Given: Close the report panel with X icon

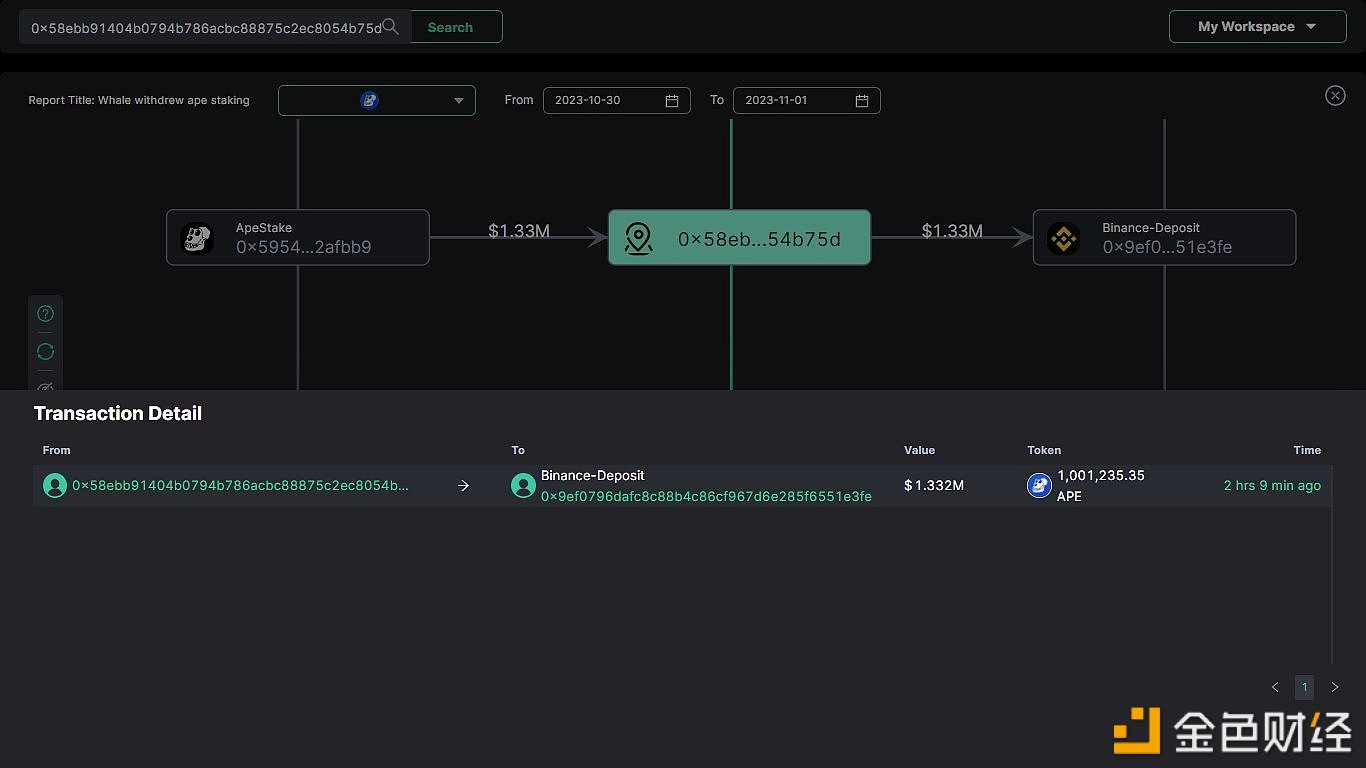Looking at the screenshot, I should pyautogui.click(x=1335, y=95).
